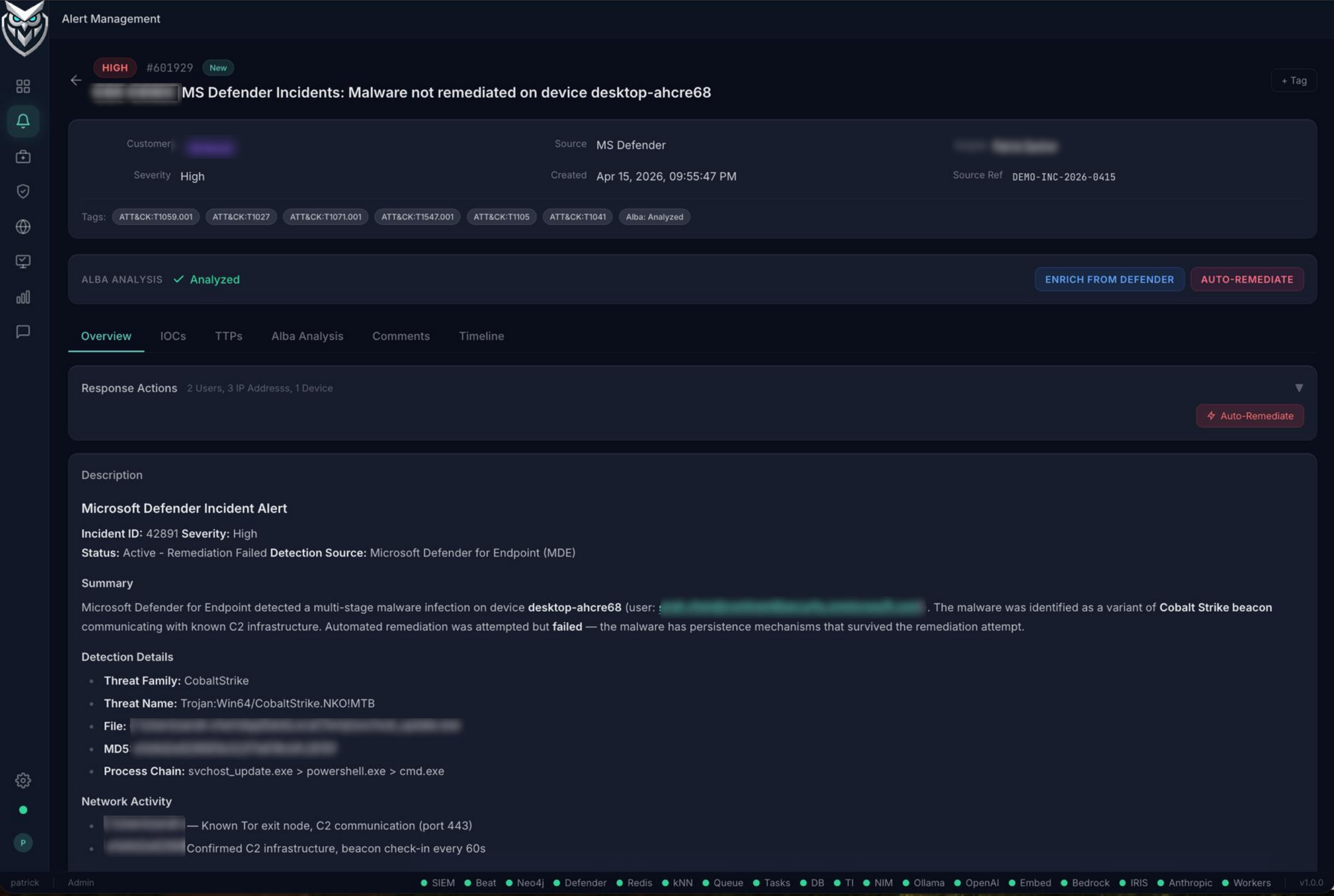Click the kNN status indicator

tap(677, 883)
